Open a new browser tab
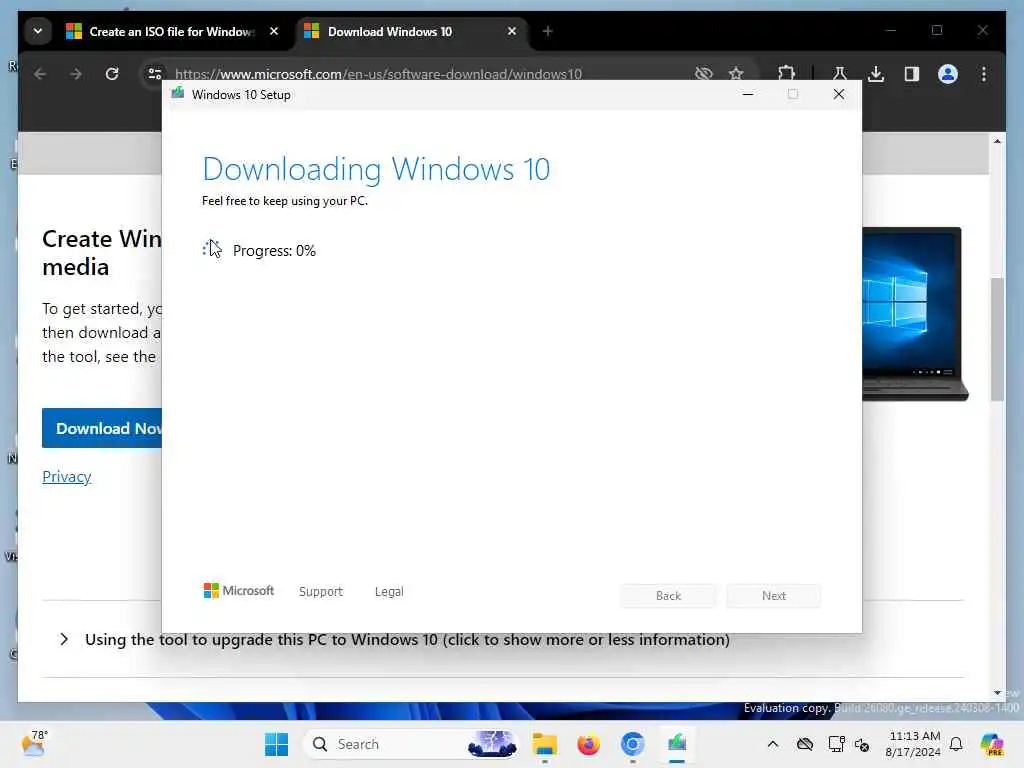The image size is (1024, 768). [547, 31]
